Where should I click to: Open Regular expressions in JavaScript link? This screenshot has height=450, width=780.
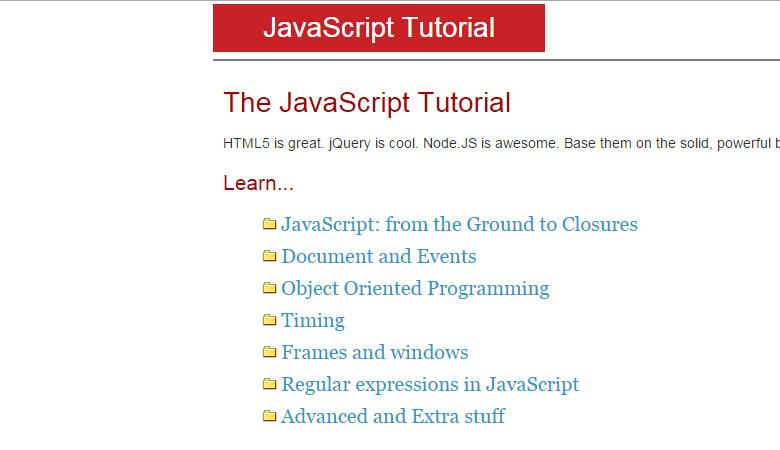click(430, 385)
